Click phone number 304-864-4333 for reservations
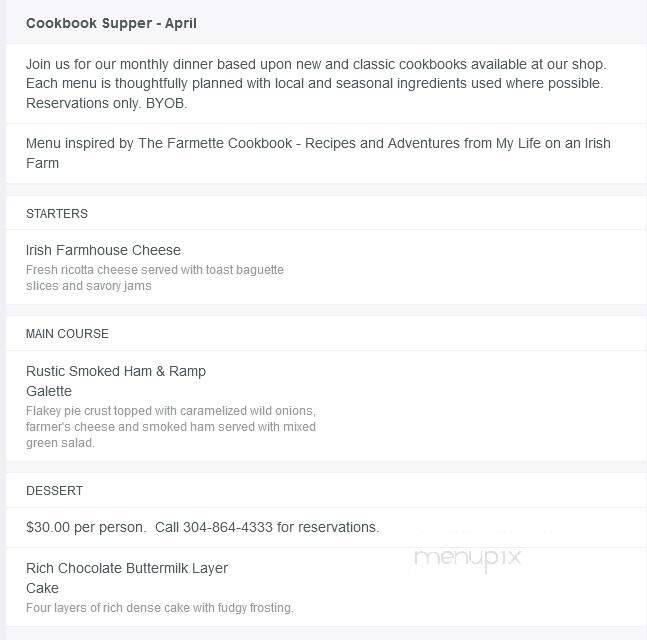The width and height of the screenshot is (647, 640). pos(228,527)
